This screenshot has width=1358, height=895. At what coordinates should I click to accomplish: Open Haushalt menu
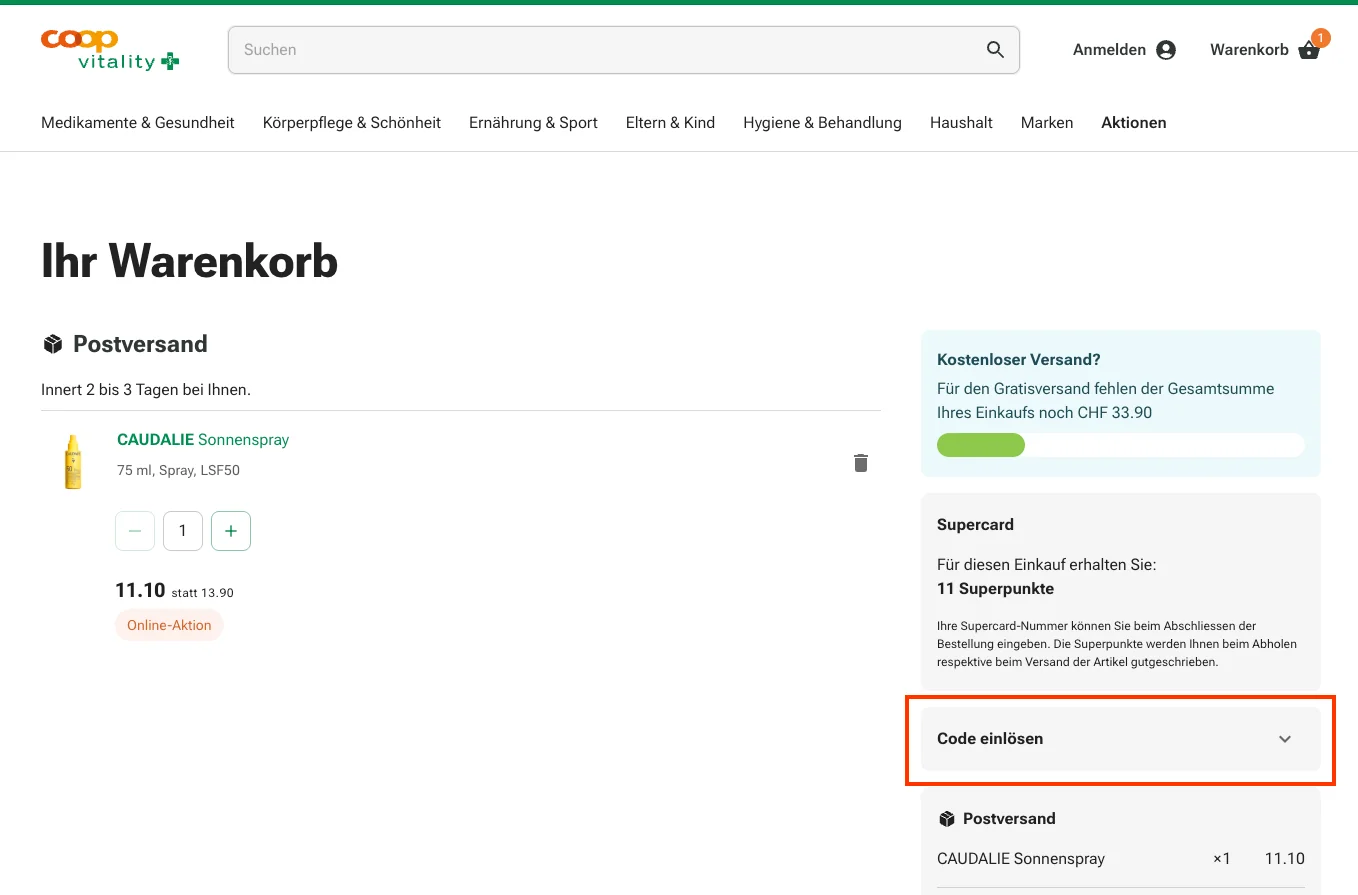(961, 123)
